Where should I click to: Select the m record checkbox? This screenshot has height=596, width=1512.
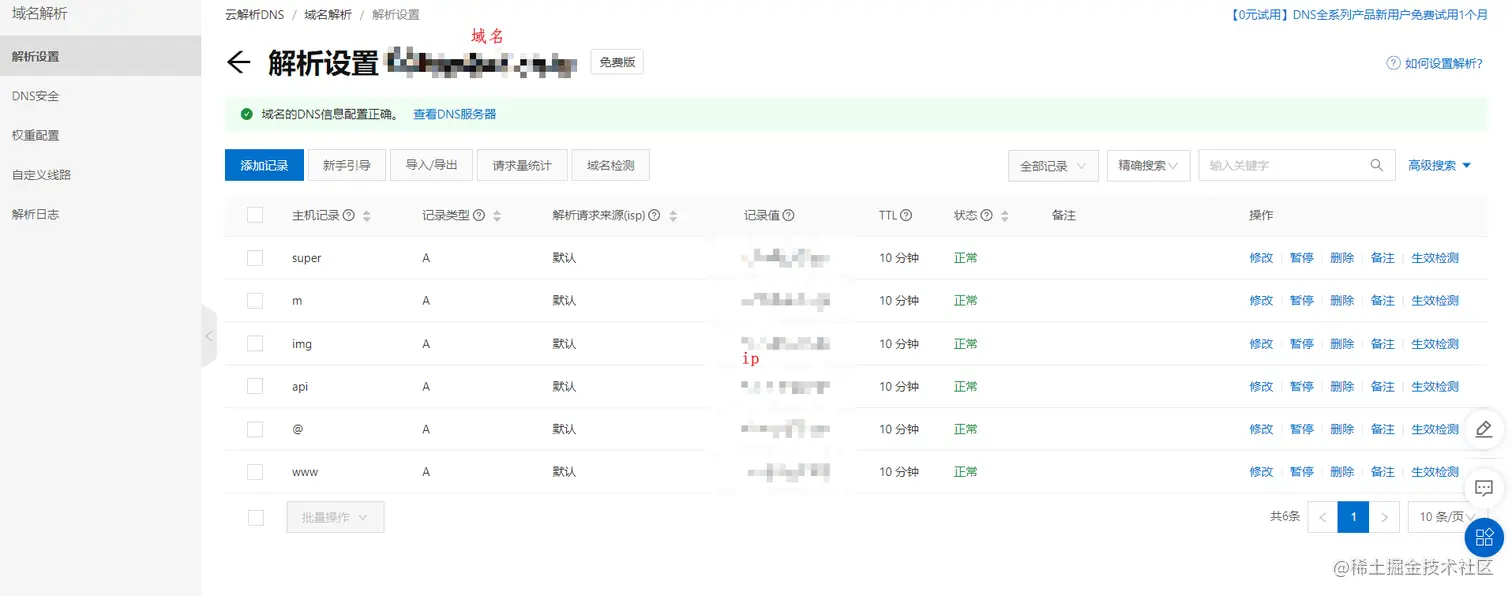[255, 301]
